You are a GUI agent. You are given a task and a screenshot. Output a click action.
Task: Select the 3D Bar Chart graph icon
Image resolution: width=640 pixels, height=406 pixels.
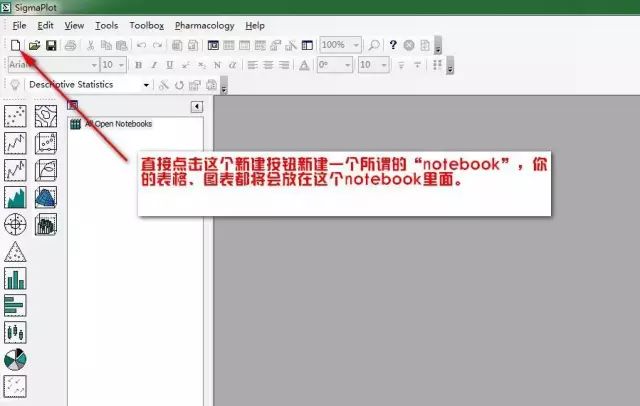click(46, 224)
